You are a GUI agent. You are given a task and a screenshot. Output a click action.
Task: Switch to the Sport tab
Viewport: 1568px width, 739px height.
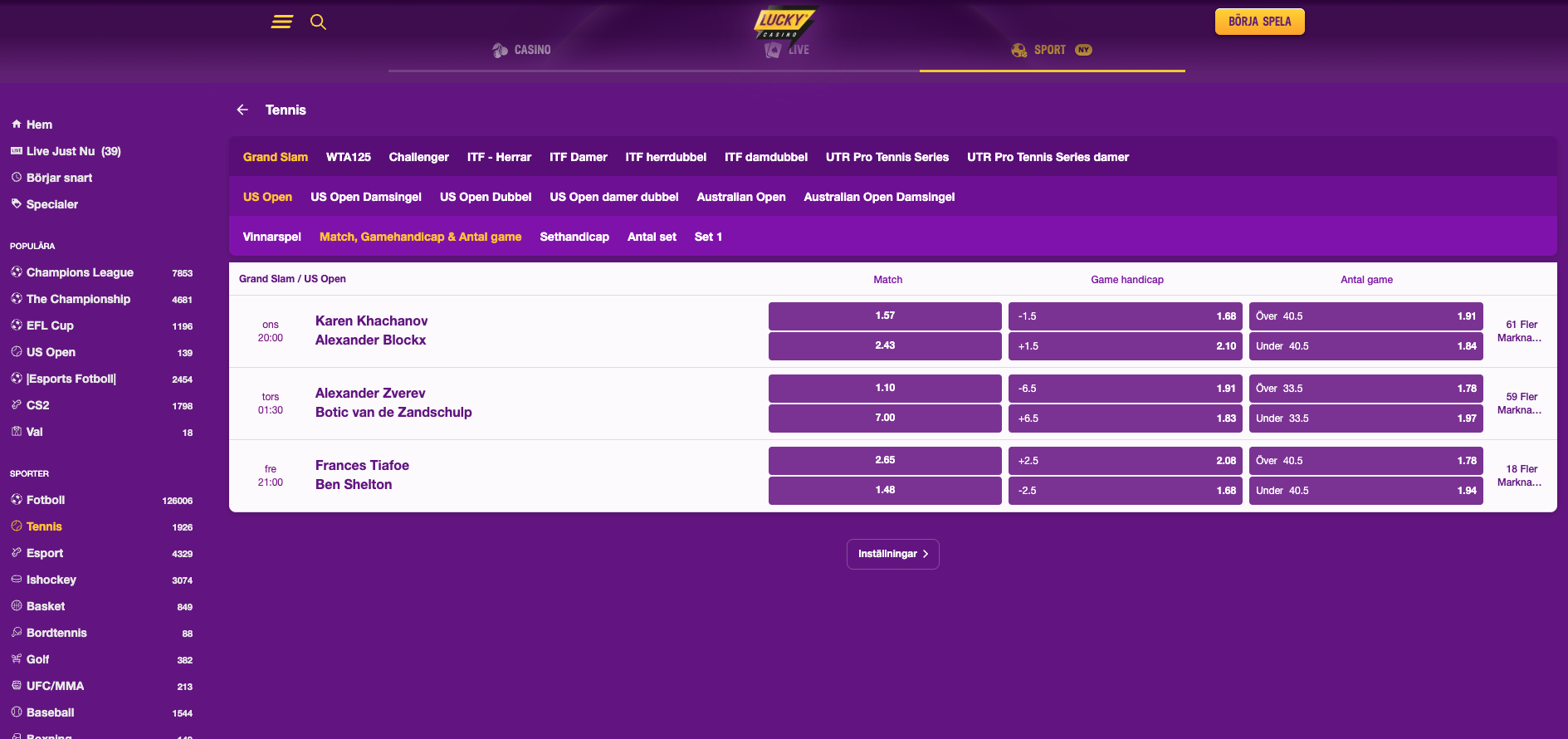pos(1052,50)
